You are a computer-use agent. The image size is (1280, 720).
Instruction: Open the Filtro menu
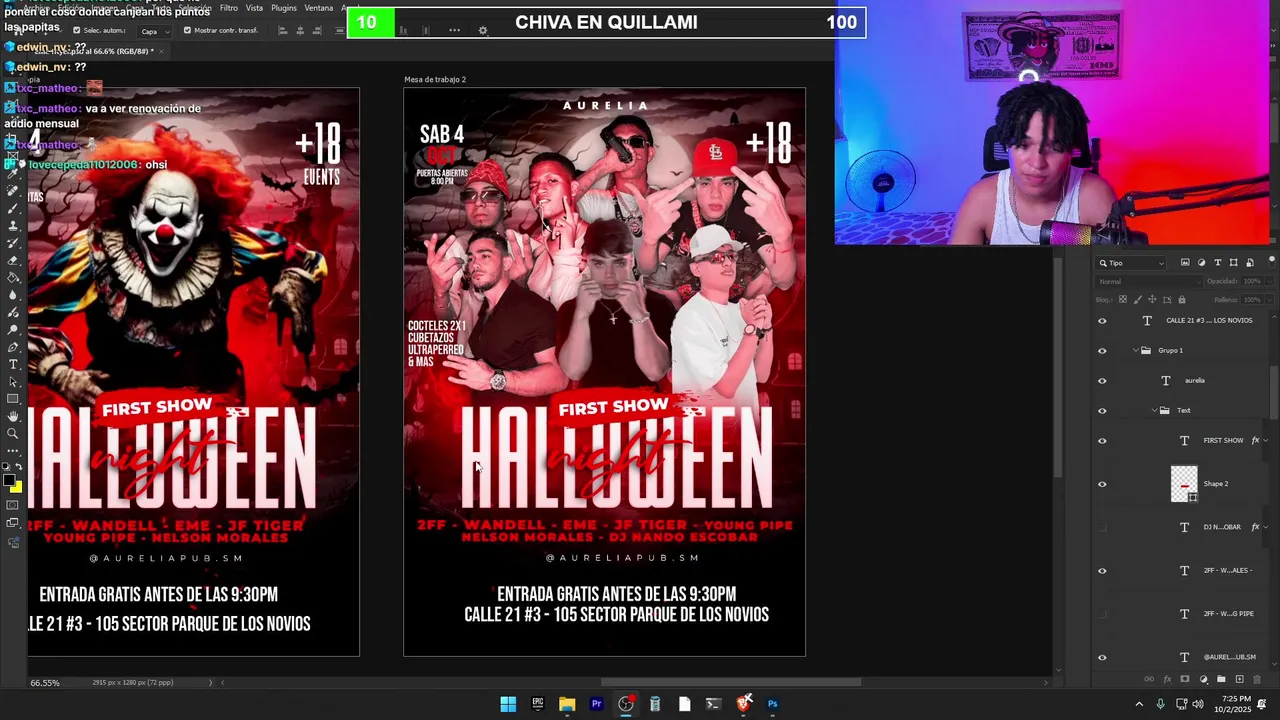pyautogui.click(x=228, y=8)
